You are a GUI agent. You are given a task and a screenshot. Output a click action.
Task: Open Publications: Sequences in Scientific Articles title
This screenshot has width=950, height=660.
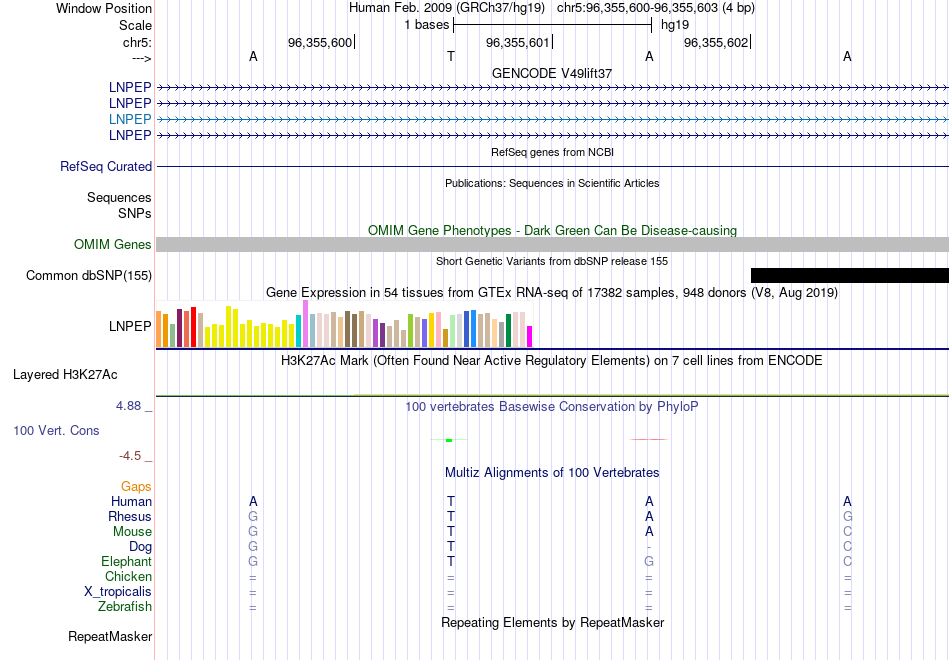552,183
